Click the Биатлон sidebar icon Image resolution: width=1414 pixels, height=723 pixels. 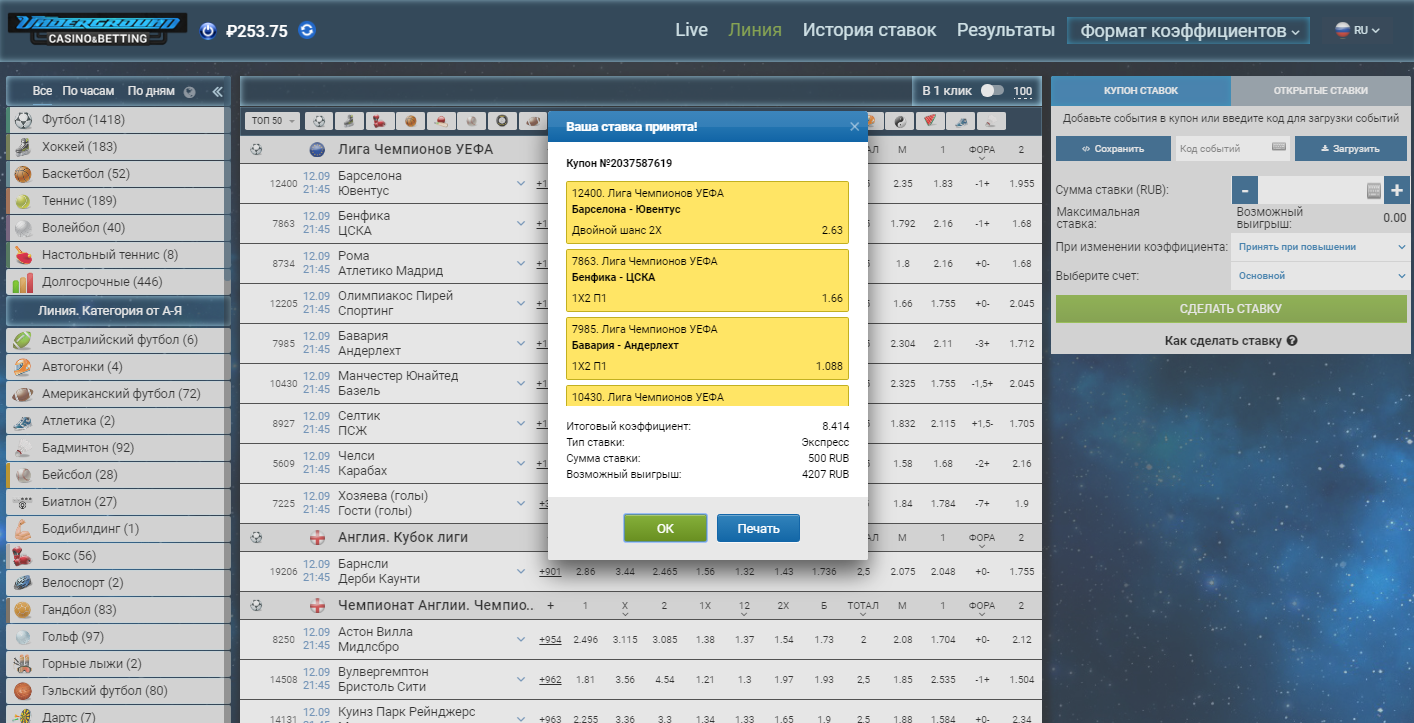point(23,502)
